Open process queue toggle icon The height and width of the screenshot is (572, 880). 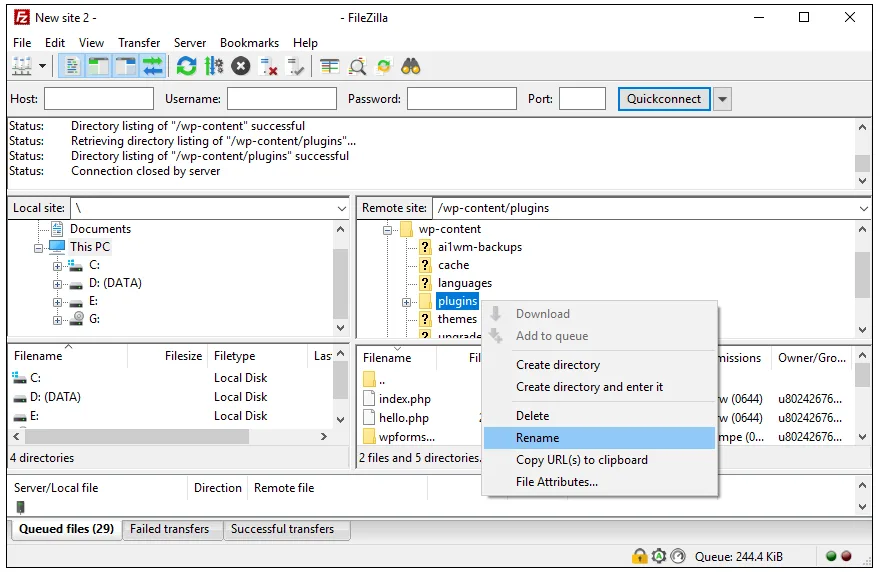213,66
